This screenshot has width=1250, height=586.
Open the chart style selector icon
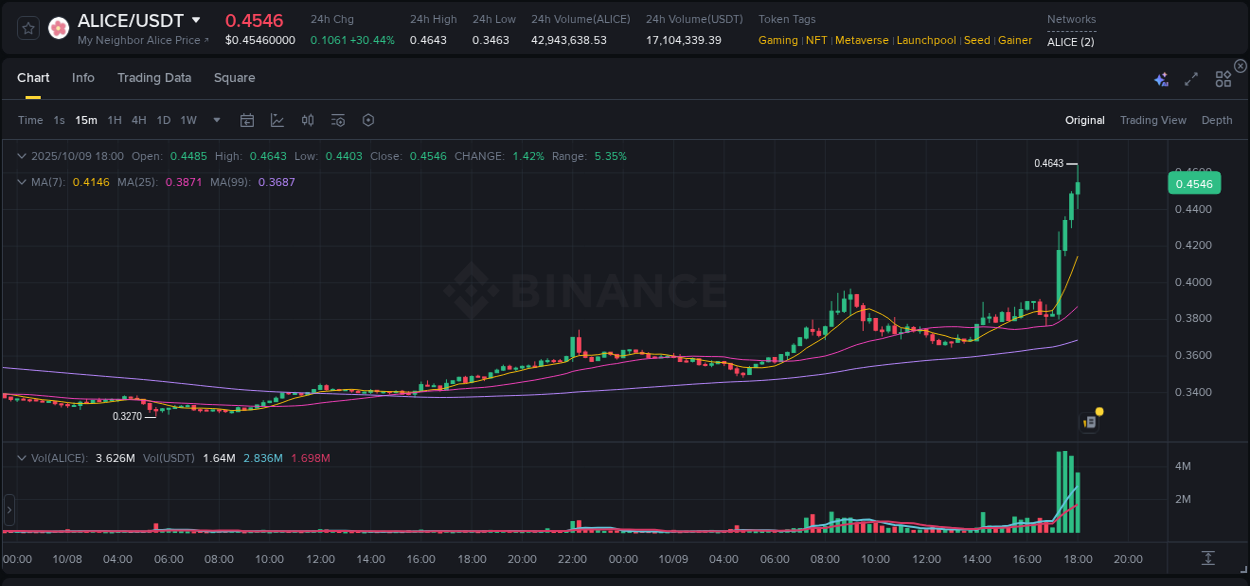click(x=277, y=120)
